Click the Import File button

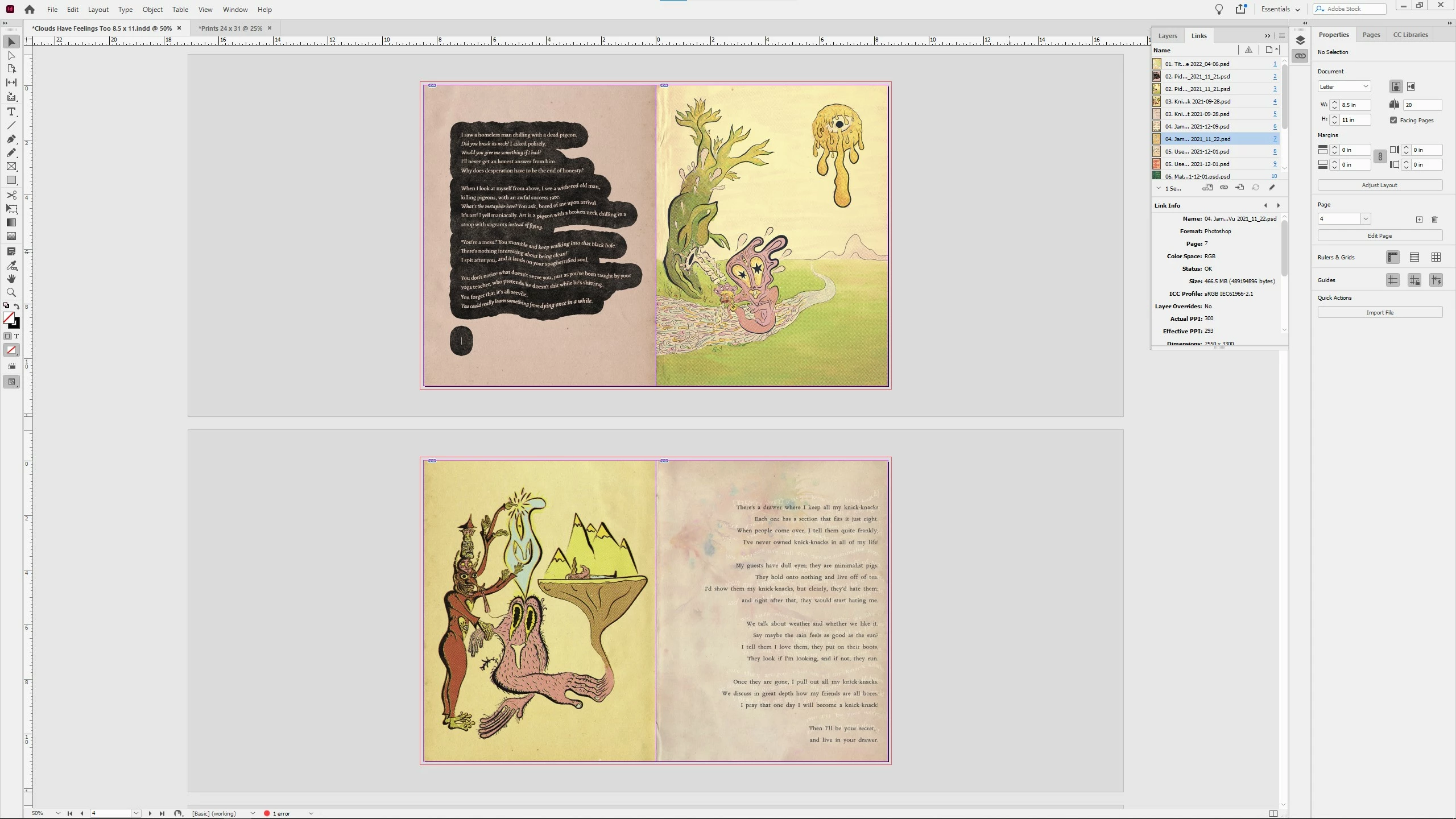pos(1379,312)
